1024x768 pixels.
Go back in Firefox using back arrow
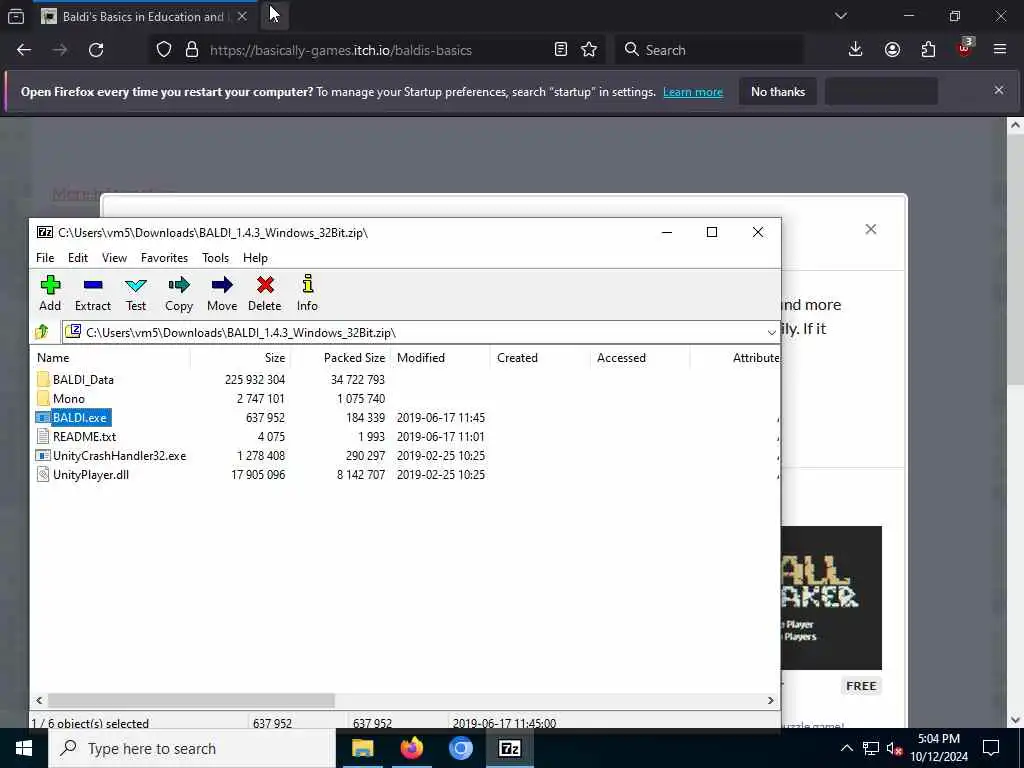[x=24, y=50]
